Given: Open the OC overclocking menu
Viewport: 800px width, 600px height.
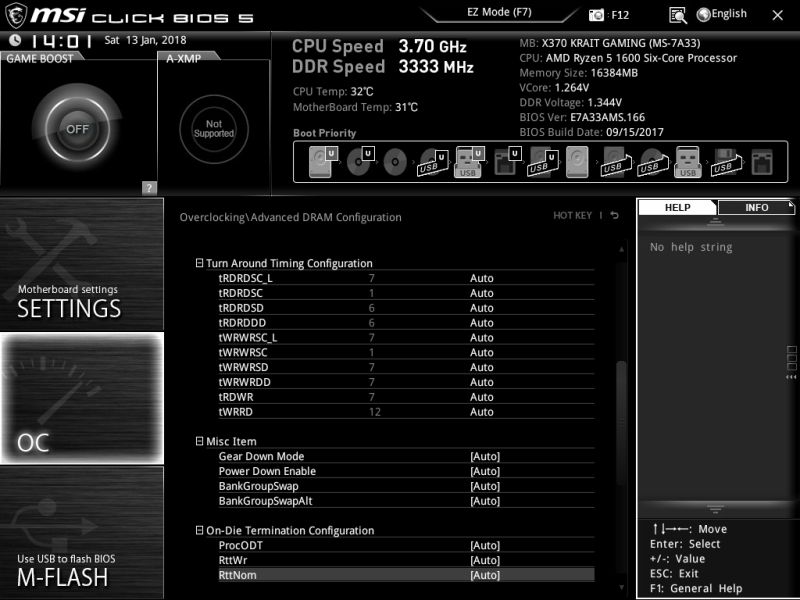Looking at the screenshot, I should point(82,398).
